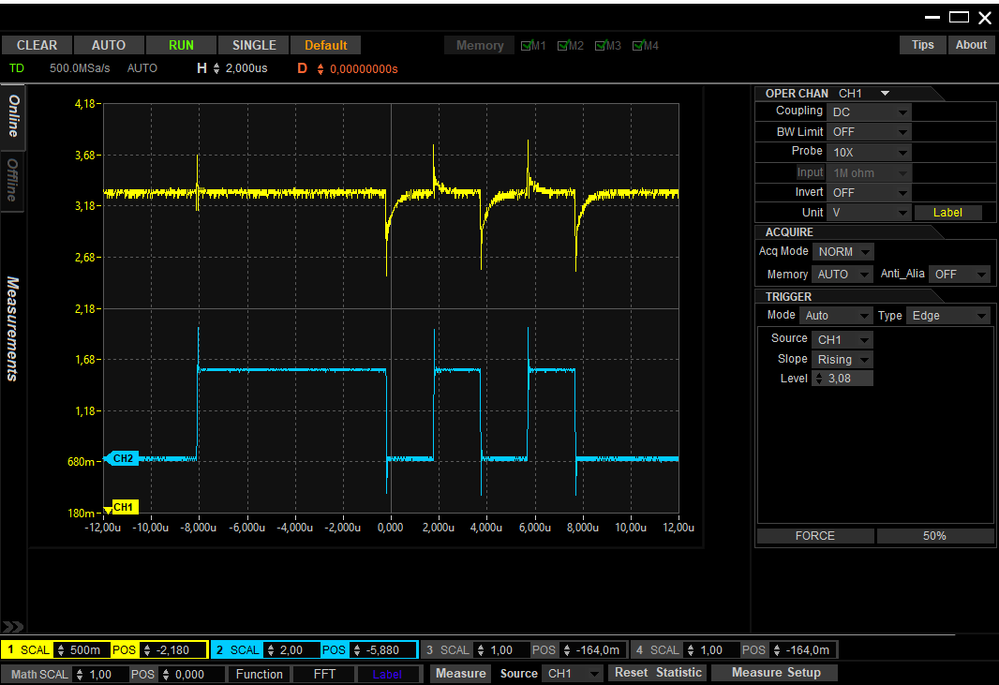Adjust delay D stepper arrows
This screenshot has width=999, height=685.
320,69
